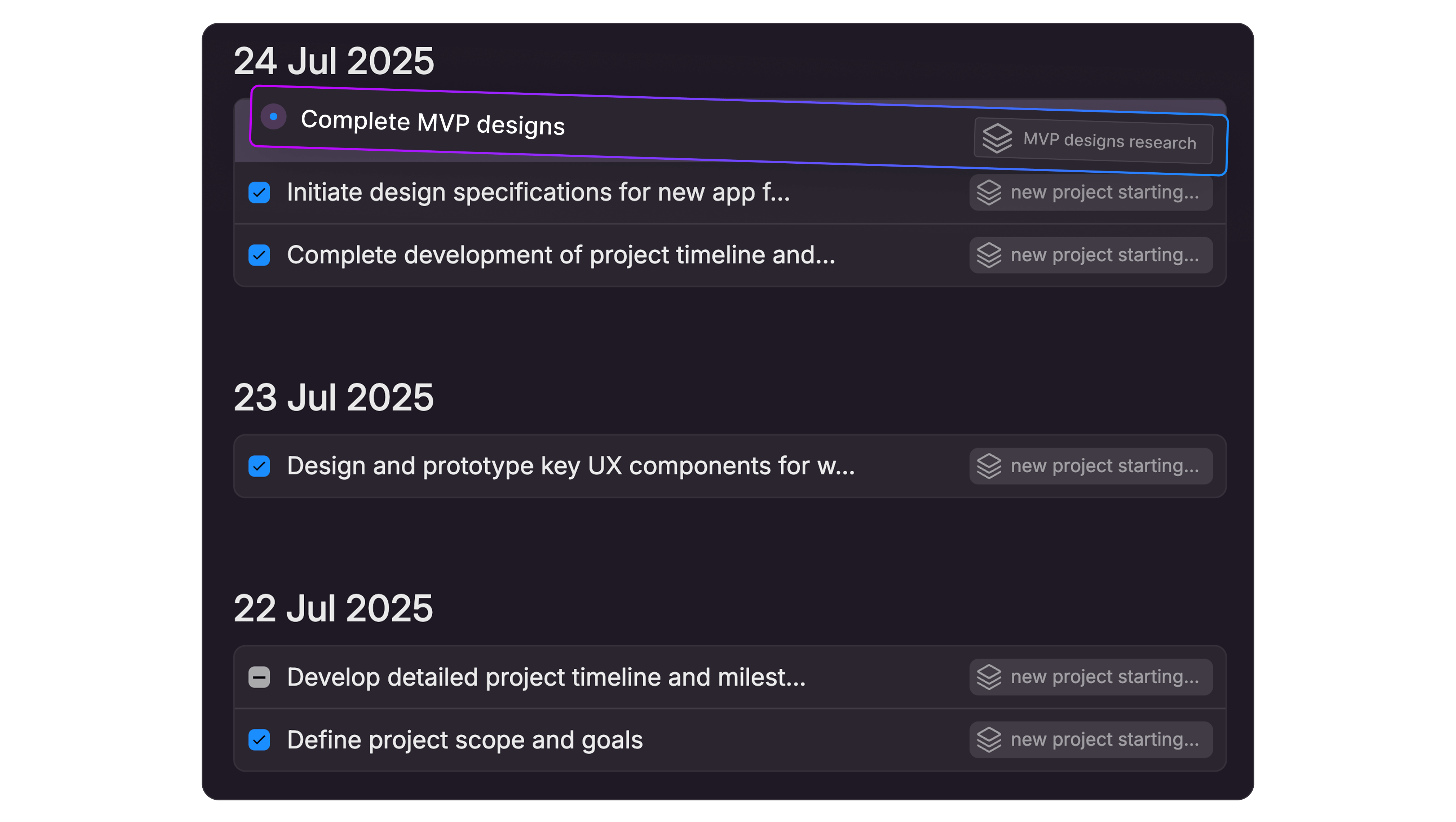Screen dimensions: 1456x822
Task: Open Define project scope and goals task
Action: click(465, 740)
